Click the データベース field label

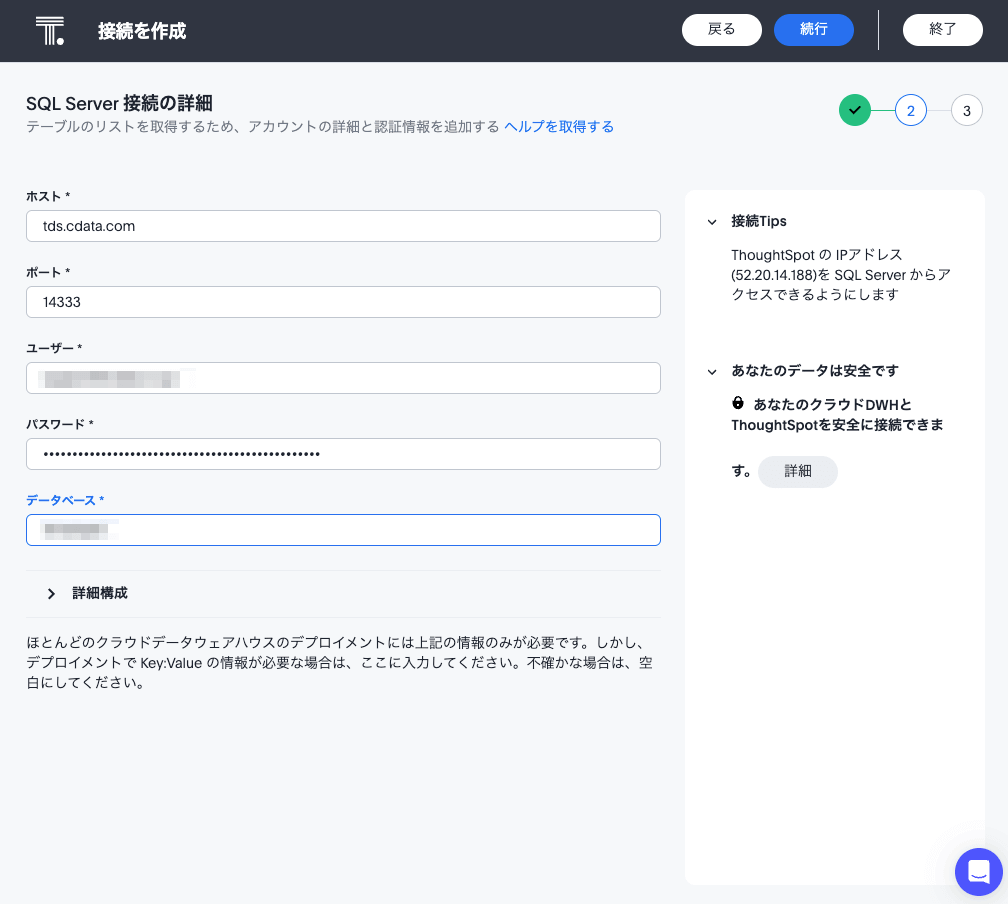point(65,500)
